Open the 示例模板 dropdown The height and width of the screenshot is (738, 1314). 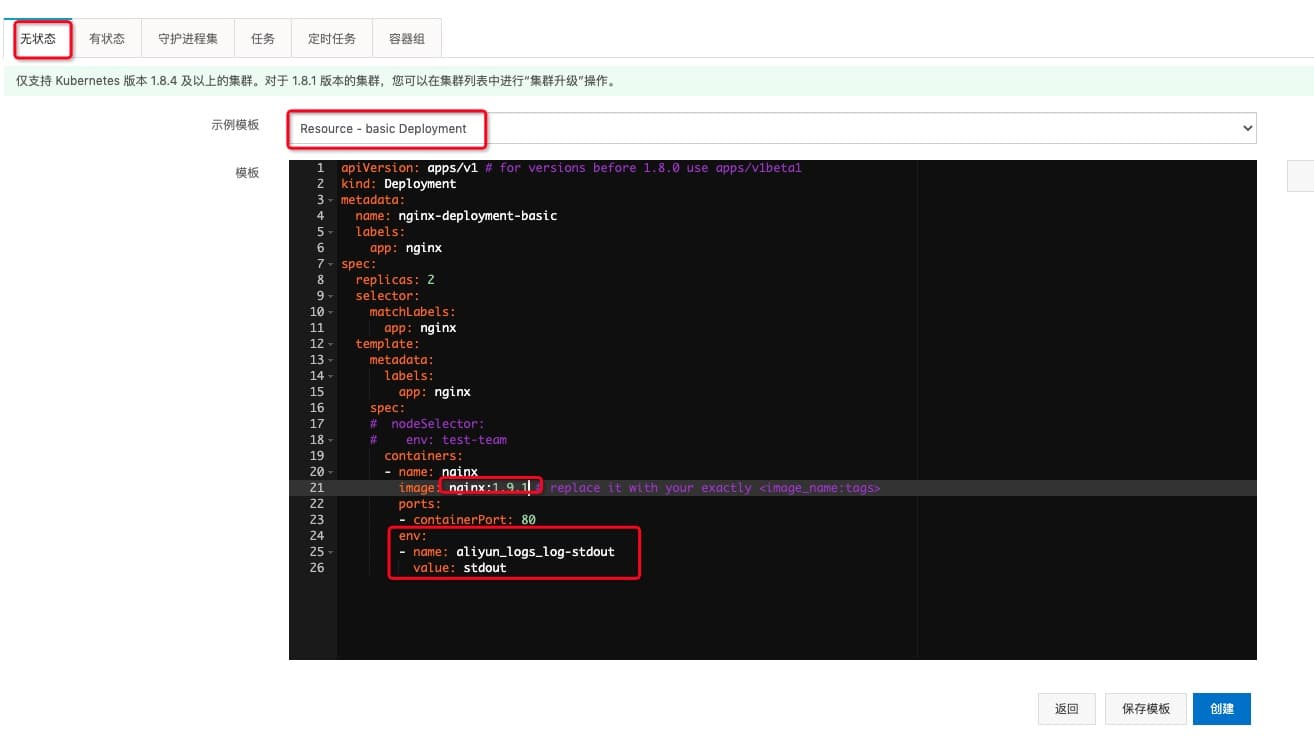pos(772,128)
